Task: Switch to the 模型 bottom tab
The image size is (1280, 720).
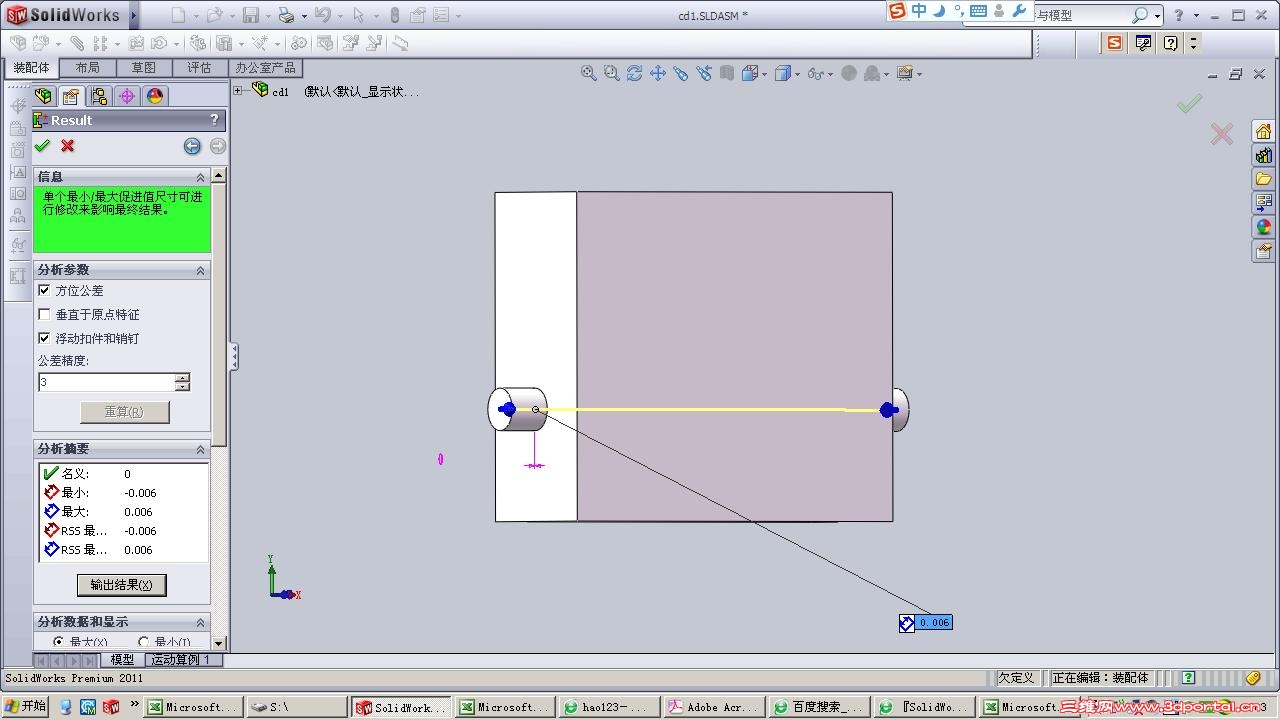Action: coord(122,660)
